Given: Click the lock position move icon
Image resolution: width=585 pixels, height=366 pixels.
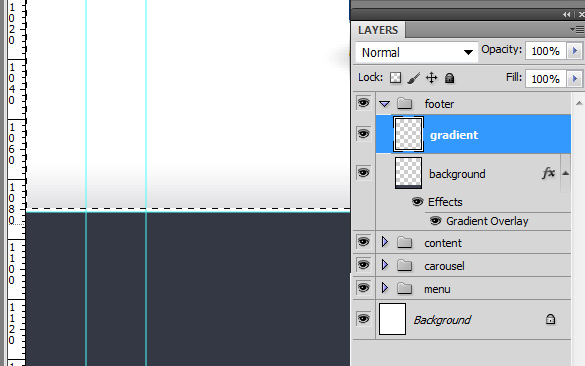Looking at the screenshot, I should (431, 78).
